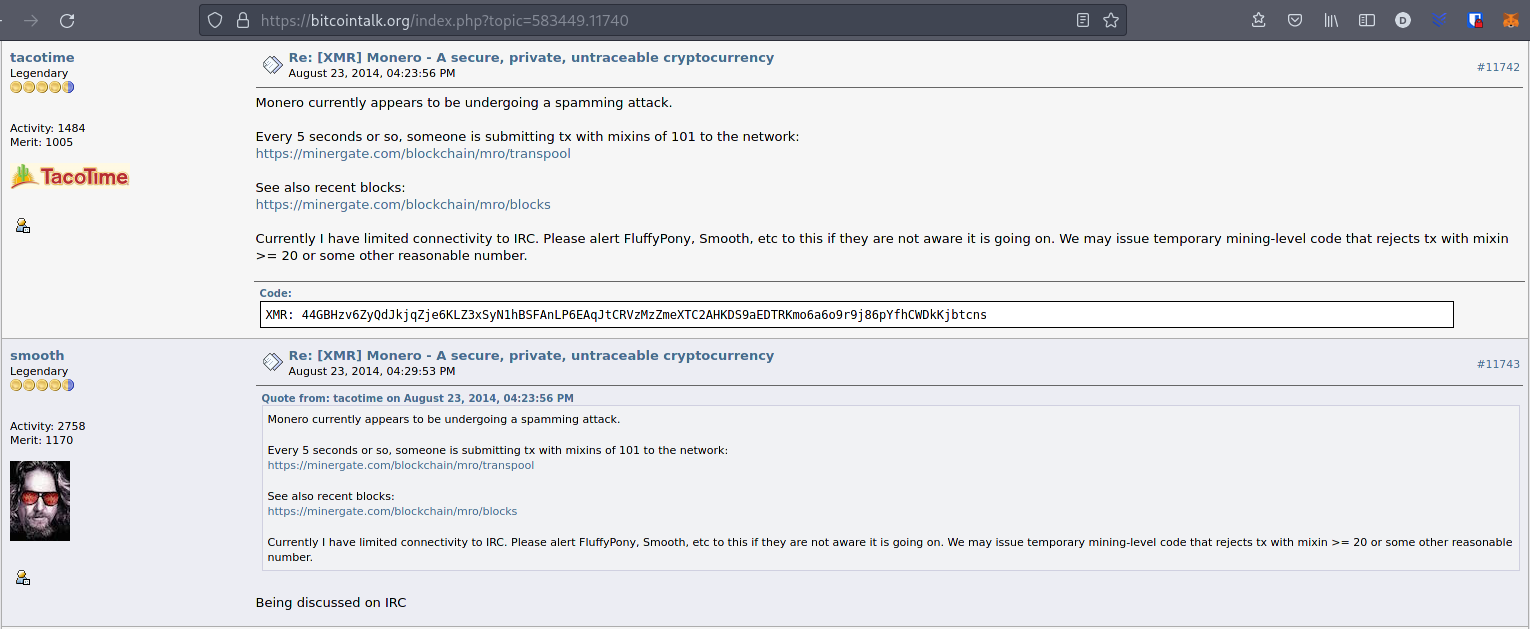Open the minergate blocks link in tacotime's post
Viewport: 1530px width, 629px height.
pyautogui.click(x=403, y=204)
